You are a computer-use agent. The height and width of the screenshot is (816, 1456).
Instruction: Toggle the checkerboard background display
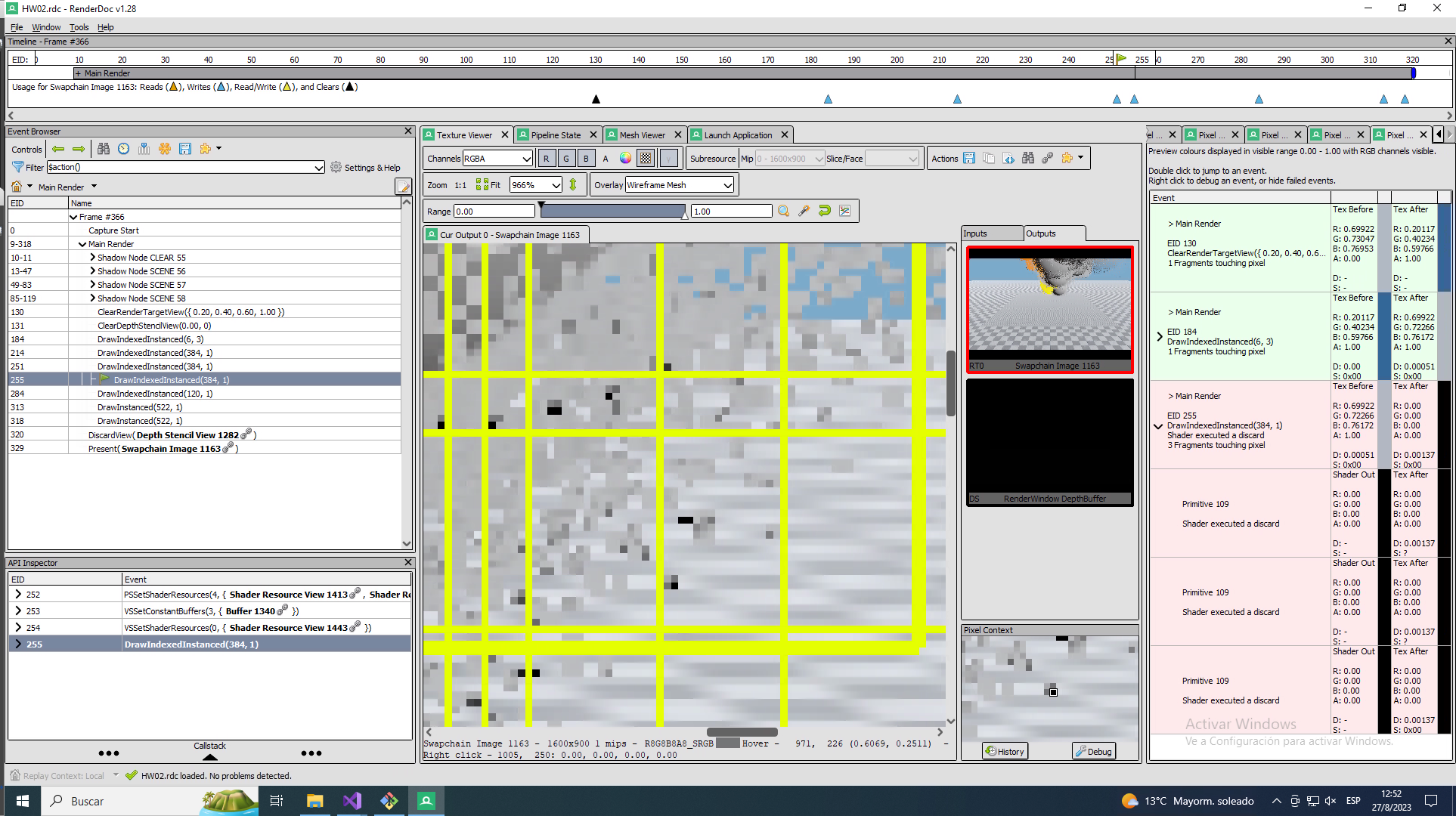tap(646, 159)
